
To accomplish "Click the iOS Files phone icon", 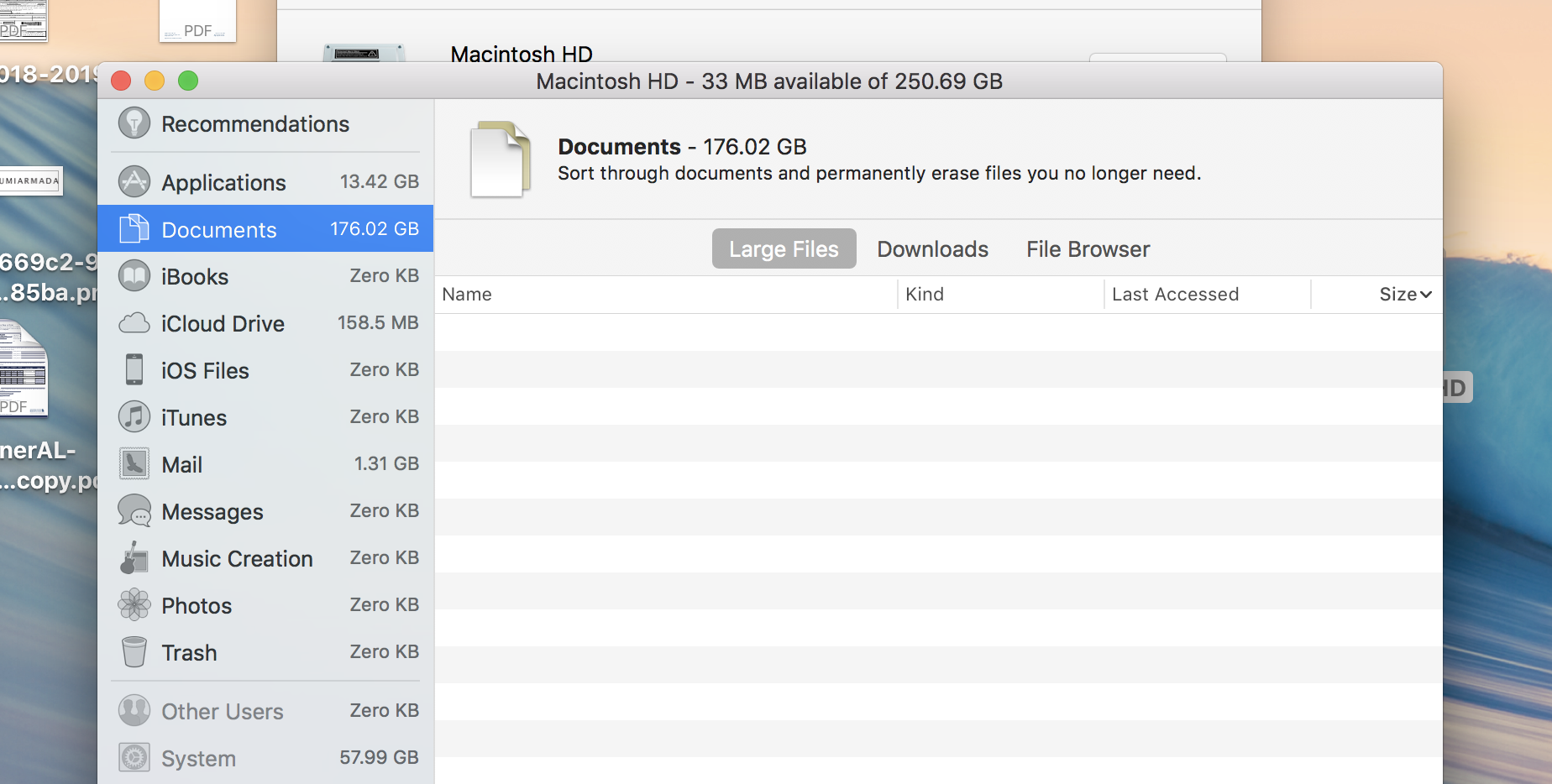I will click(134, 369).
